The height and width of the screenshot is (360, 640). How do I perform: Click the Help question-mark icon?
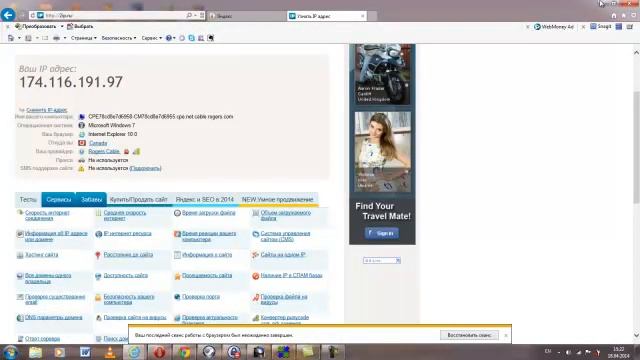[169, 38]
